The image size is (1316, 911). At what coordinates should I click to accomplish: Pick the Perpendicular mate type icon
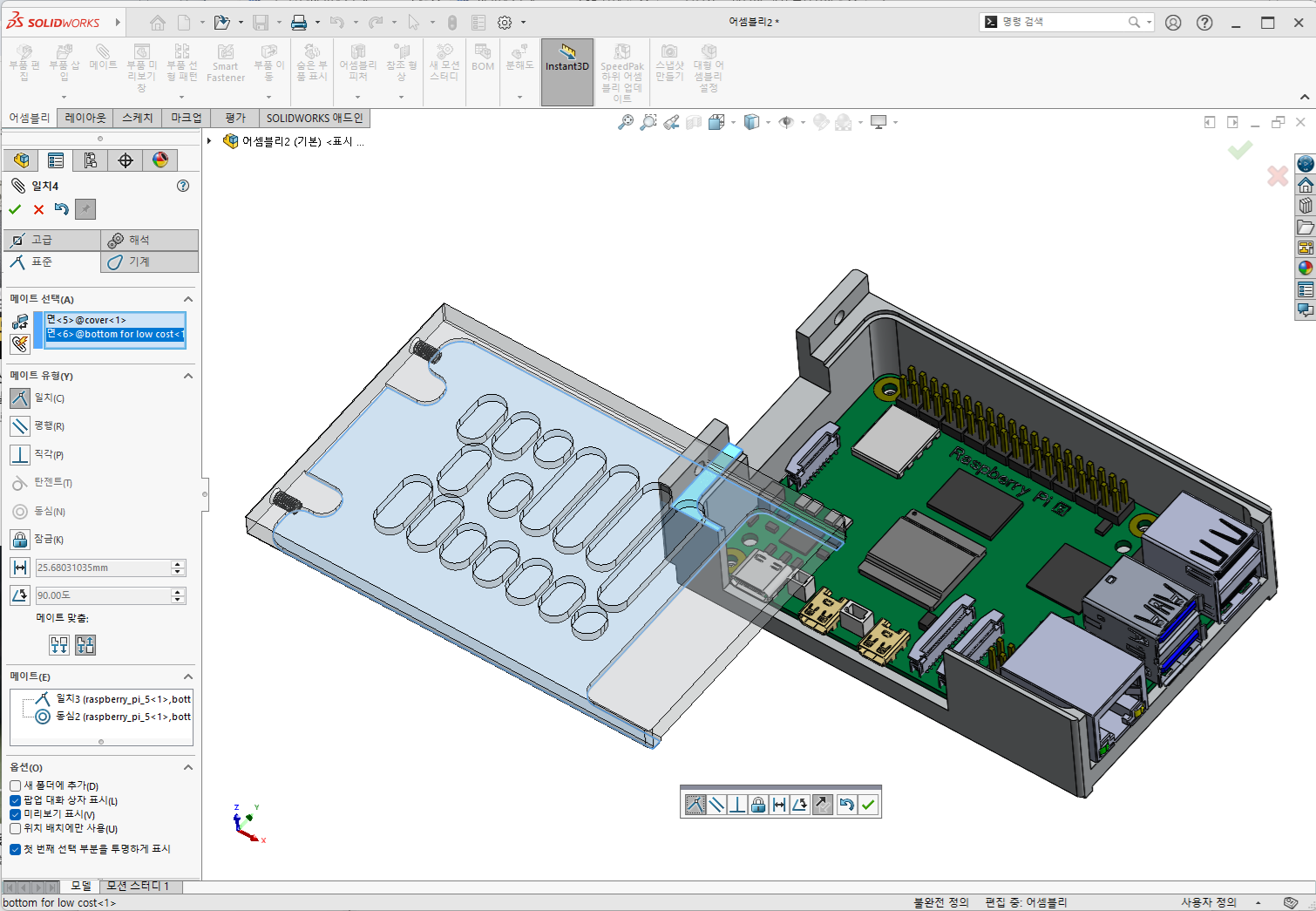tap(20, 455)
